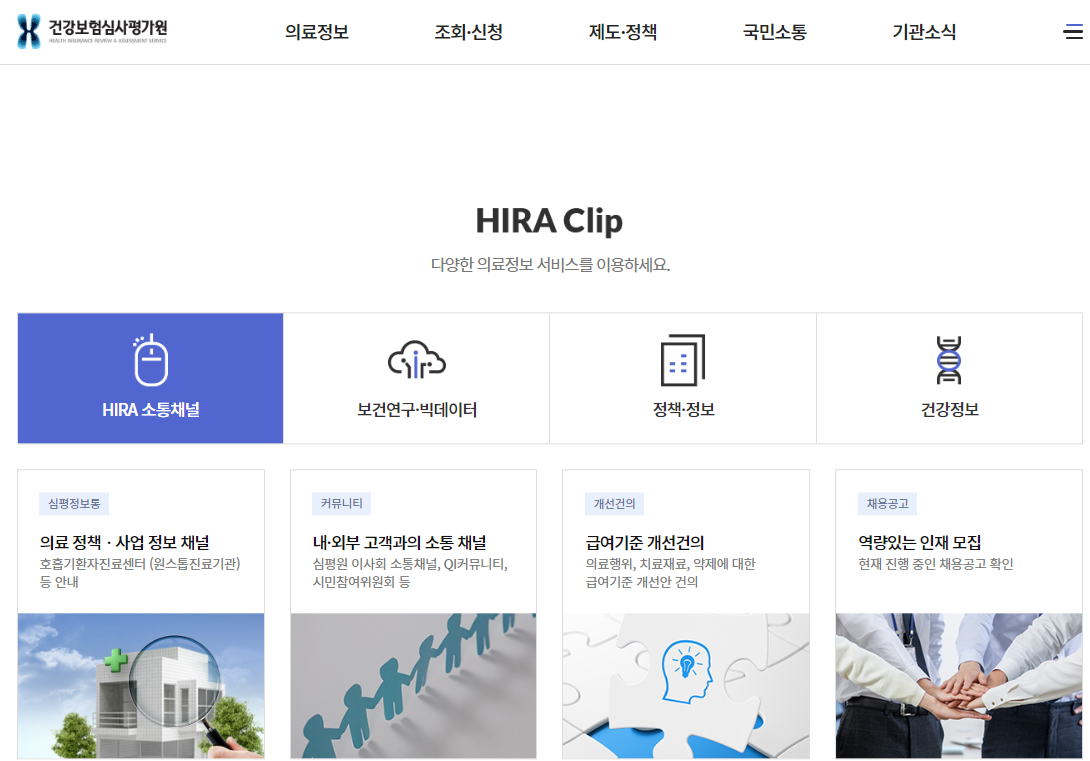
Task: Click the paper people chain thumbnail
Action: [414, 685]
